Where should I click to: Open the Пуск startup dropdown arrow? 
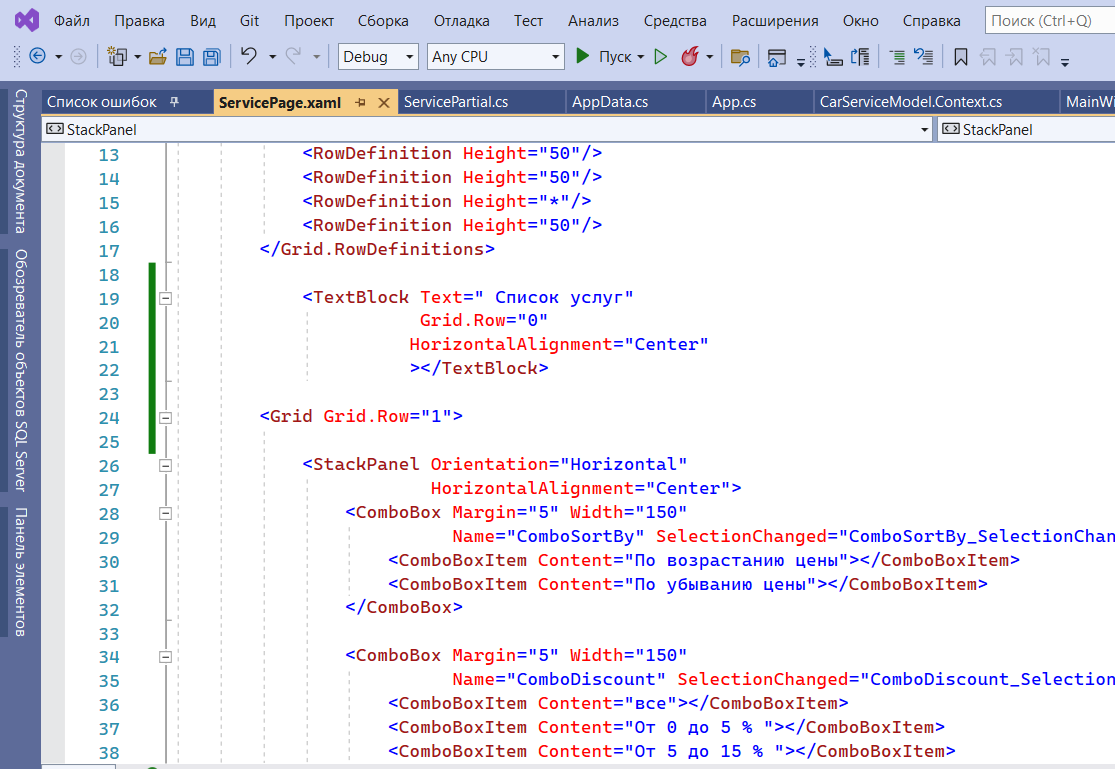641,57
